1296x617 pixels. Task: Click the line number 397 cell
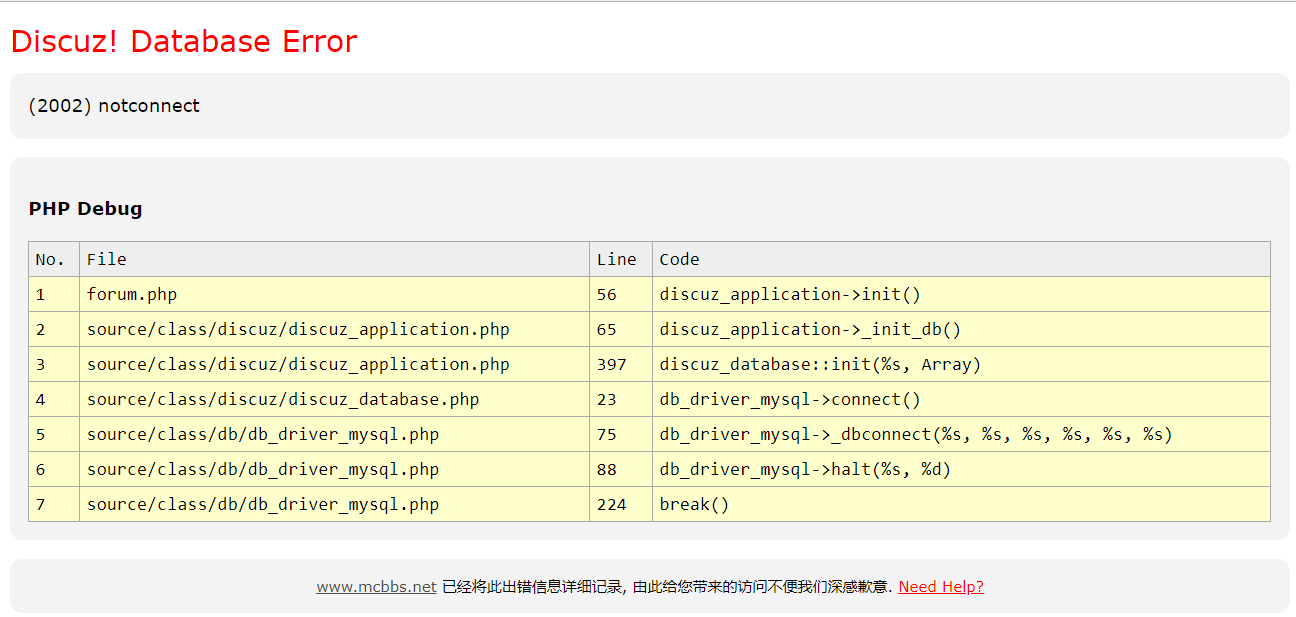611,365
